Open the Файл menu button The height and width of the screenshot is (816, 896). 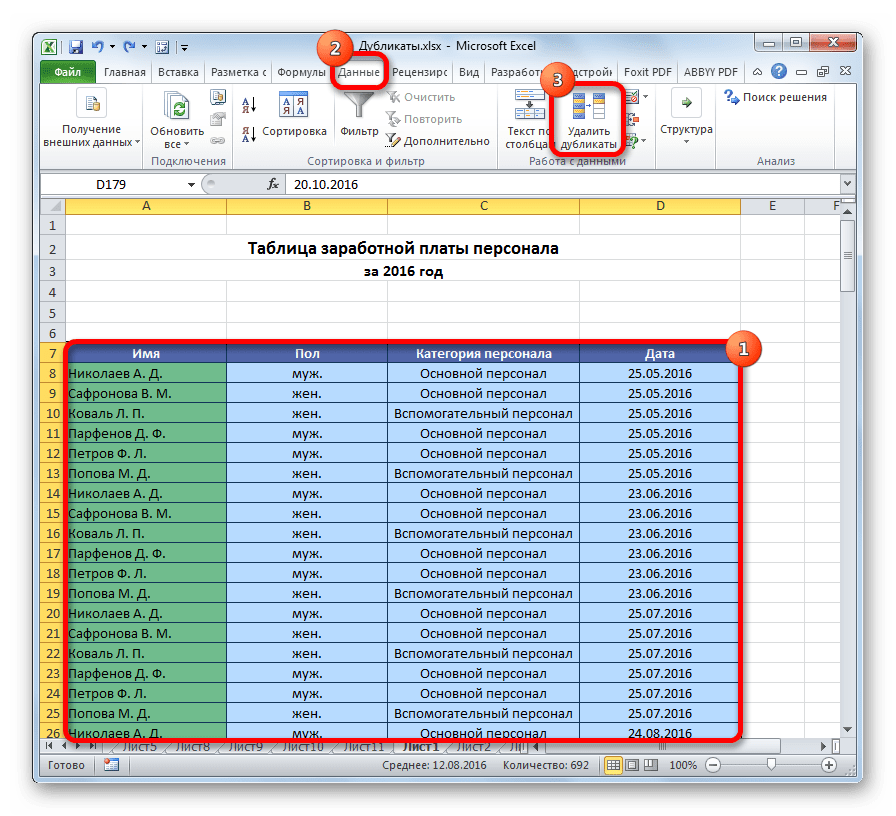(x=67, y=72)
